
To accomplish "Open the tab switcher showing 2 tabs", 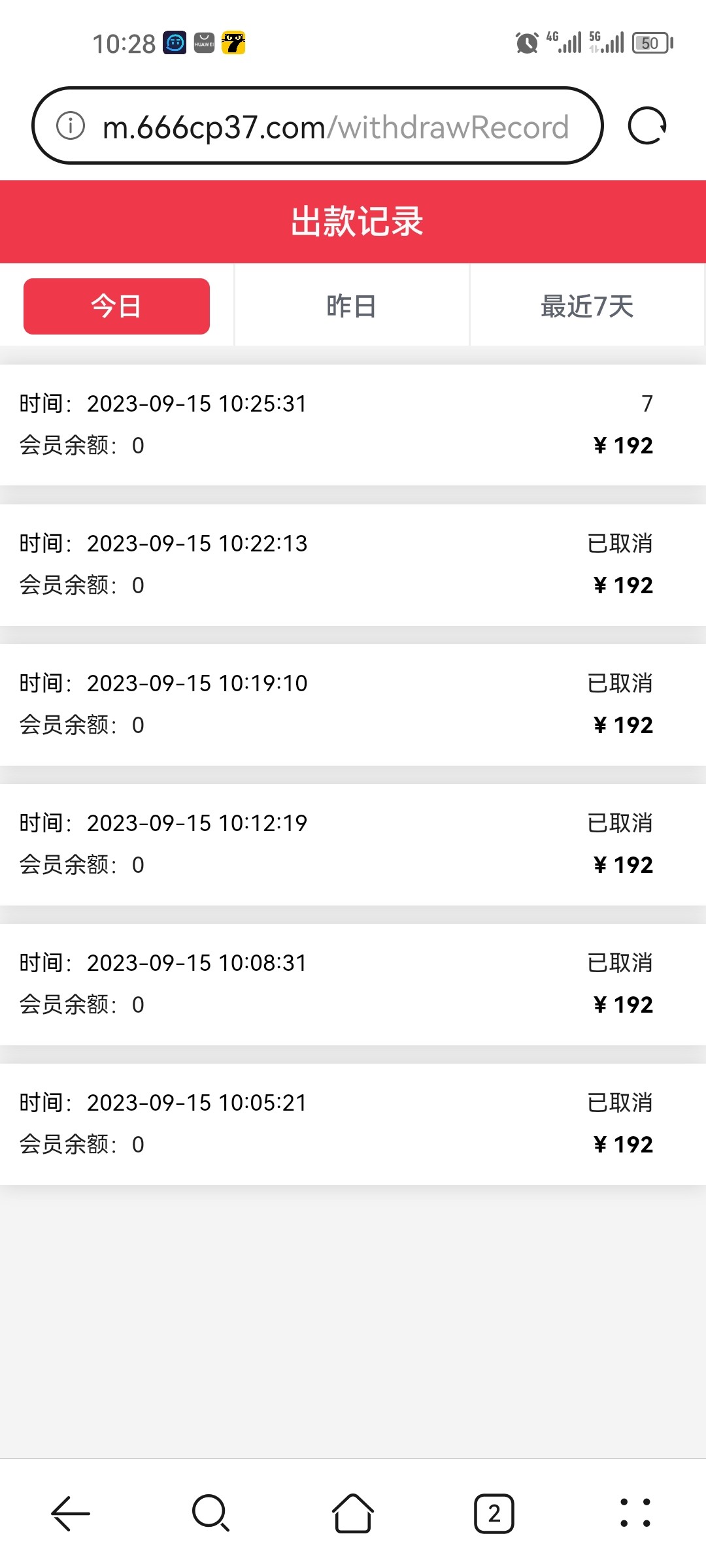I will [x=494, y=1513].
